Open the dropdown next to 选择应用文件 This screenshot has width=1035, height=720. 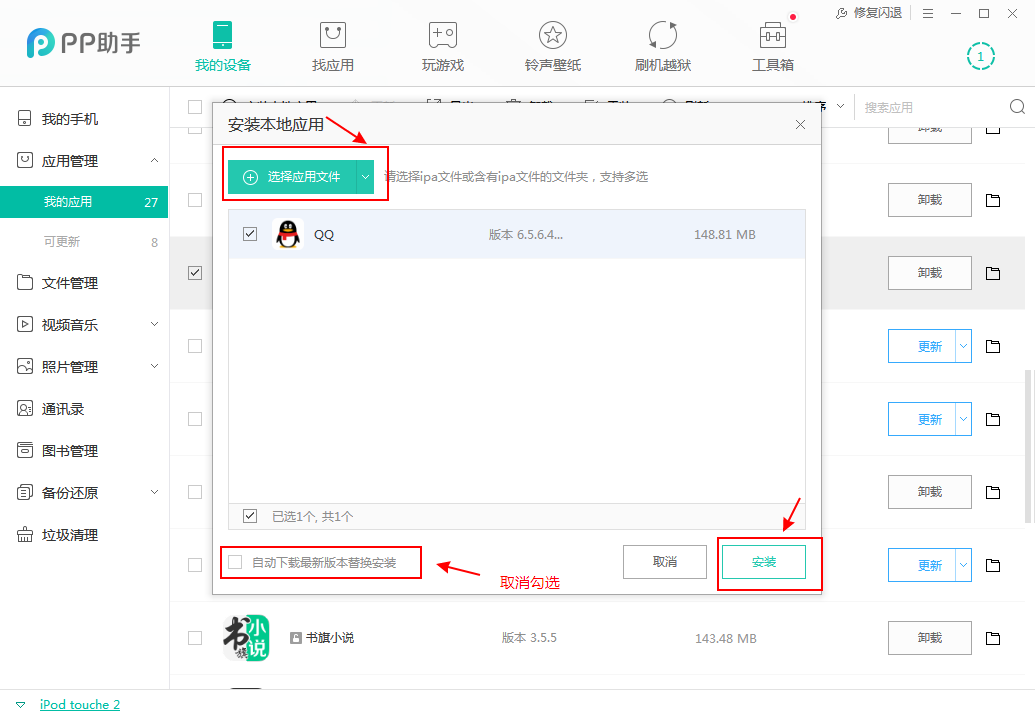click(x=366, y=176)
